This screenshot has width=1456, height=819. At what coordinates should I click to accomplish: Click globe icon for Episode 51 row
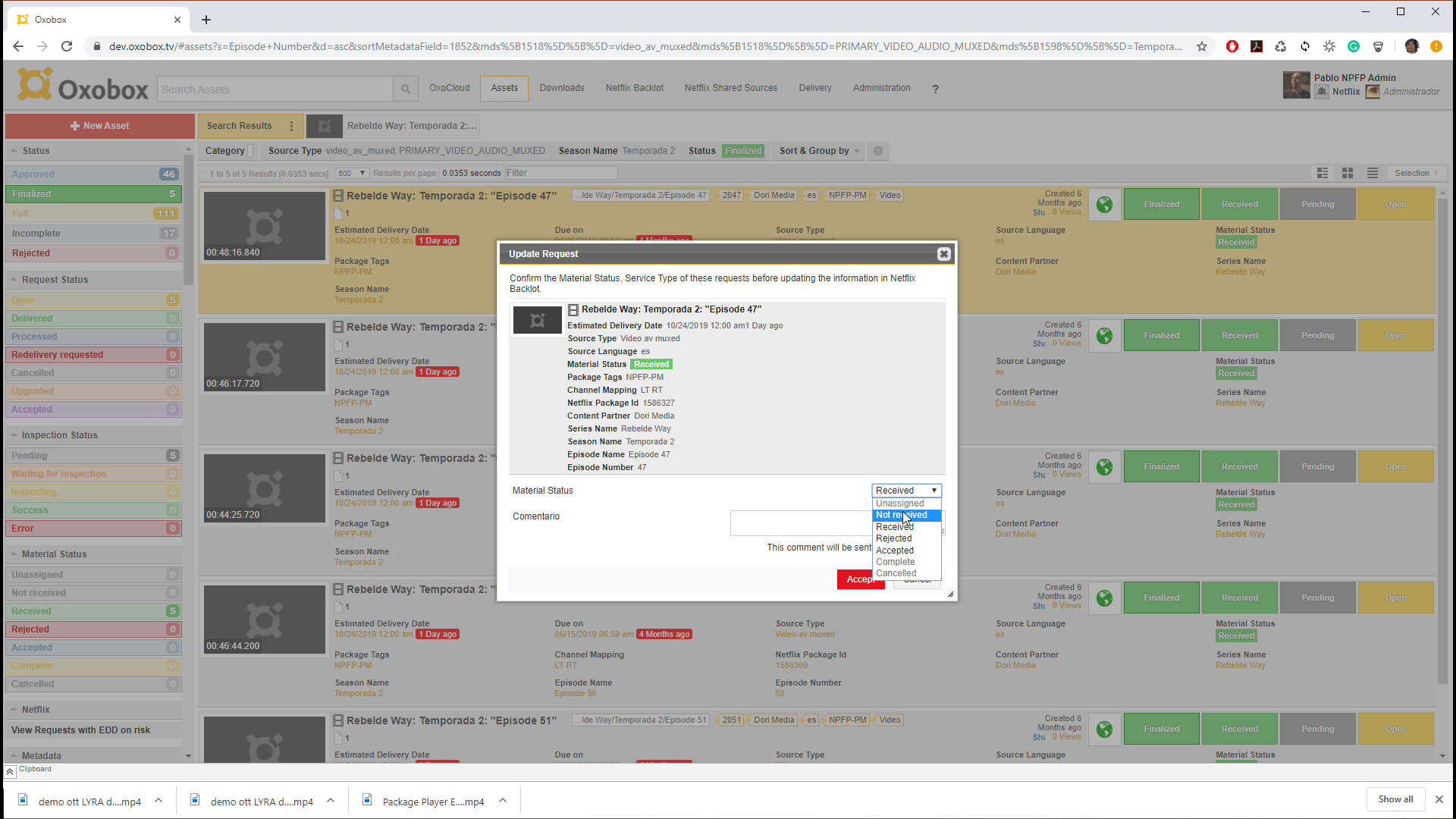click(1104, 729)
